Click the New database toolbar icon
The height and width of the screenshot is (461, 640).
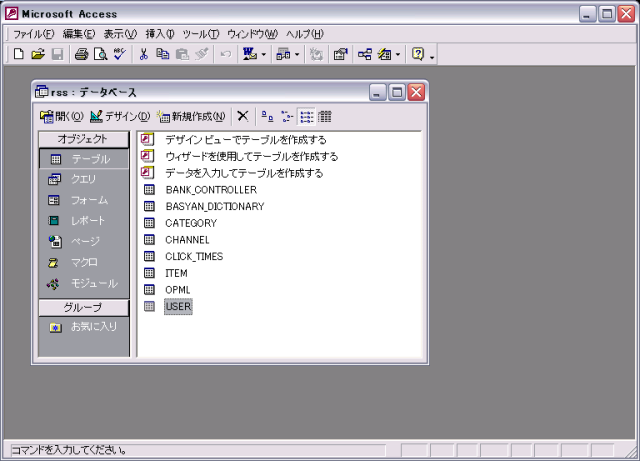tap(18, 54)
